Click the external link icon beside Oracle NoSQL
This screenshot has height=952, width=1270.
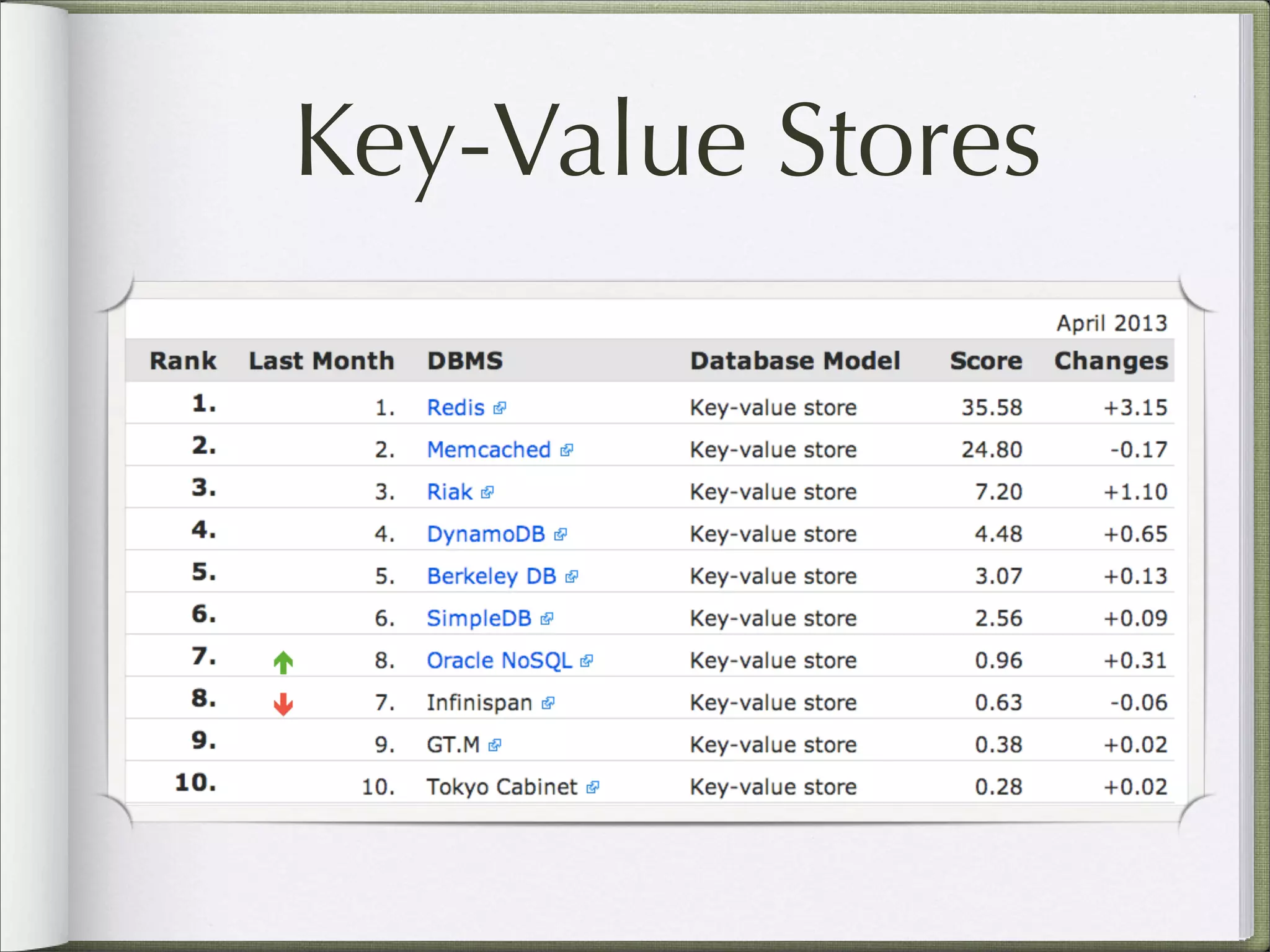coord(587,661)
